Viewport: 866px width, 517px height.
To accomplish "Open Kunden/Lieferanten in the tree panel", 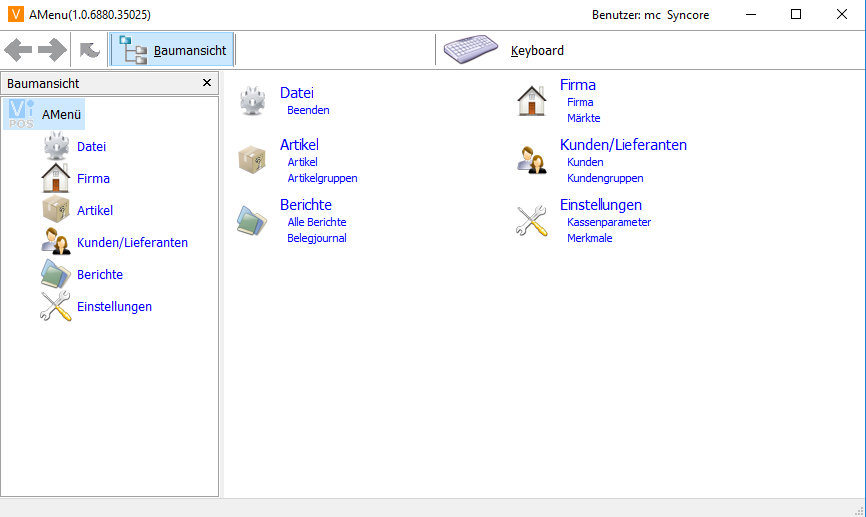I will pyautogui.click(x=132, y=242).
